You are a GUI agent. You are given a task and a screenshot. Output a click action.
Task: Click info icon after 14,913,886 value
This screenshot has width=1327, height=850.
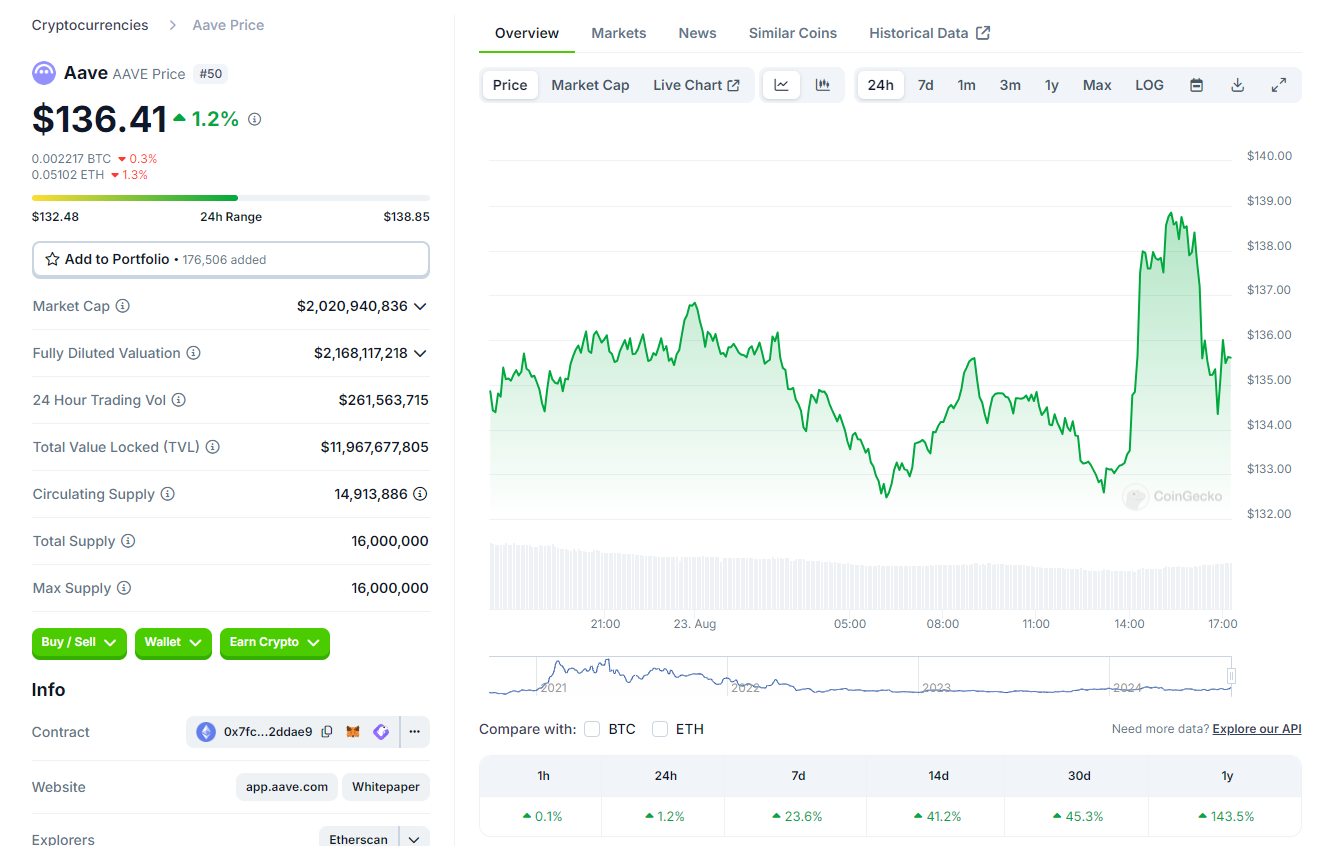(x=420, y=494)
